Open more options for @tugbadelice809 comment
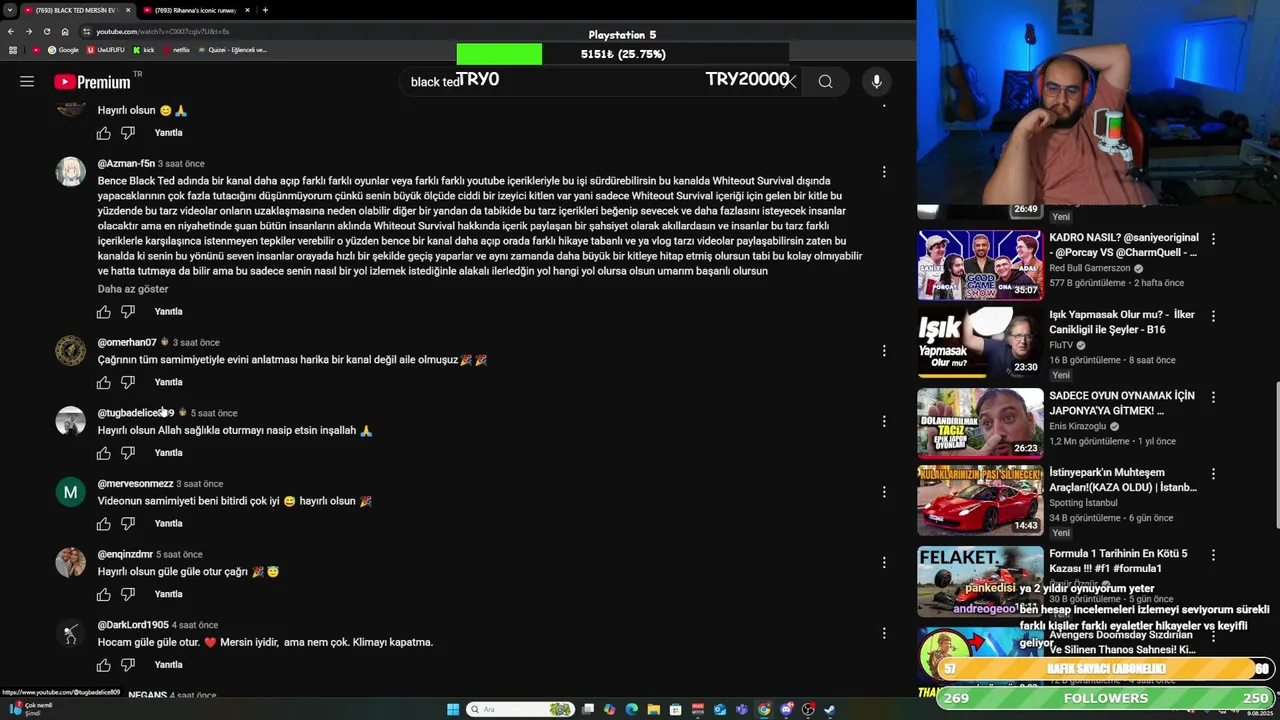Viewport: 1280px width, 720px height. 884,421
